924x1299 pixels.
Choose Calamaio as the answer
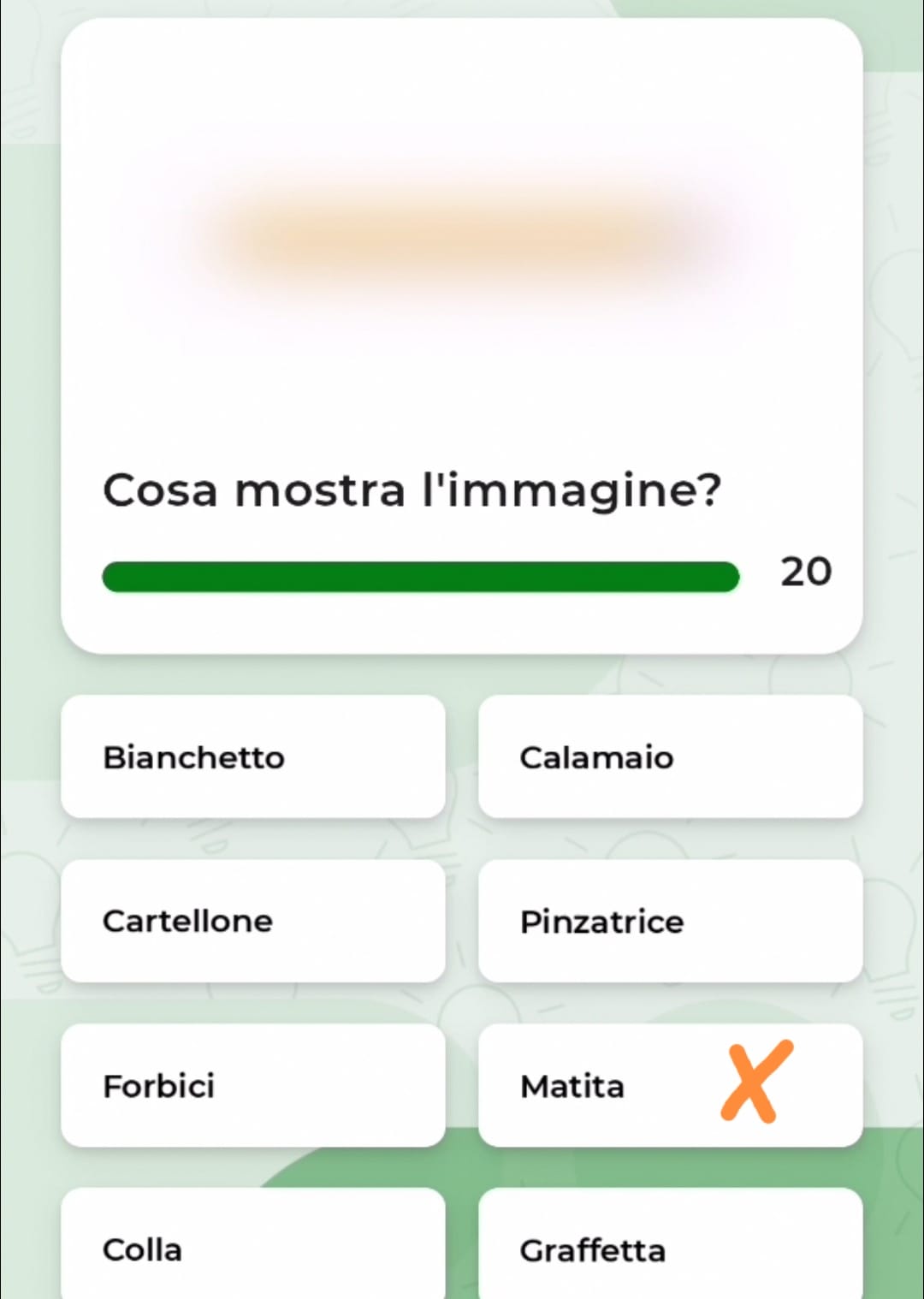670,756
